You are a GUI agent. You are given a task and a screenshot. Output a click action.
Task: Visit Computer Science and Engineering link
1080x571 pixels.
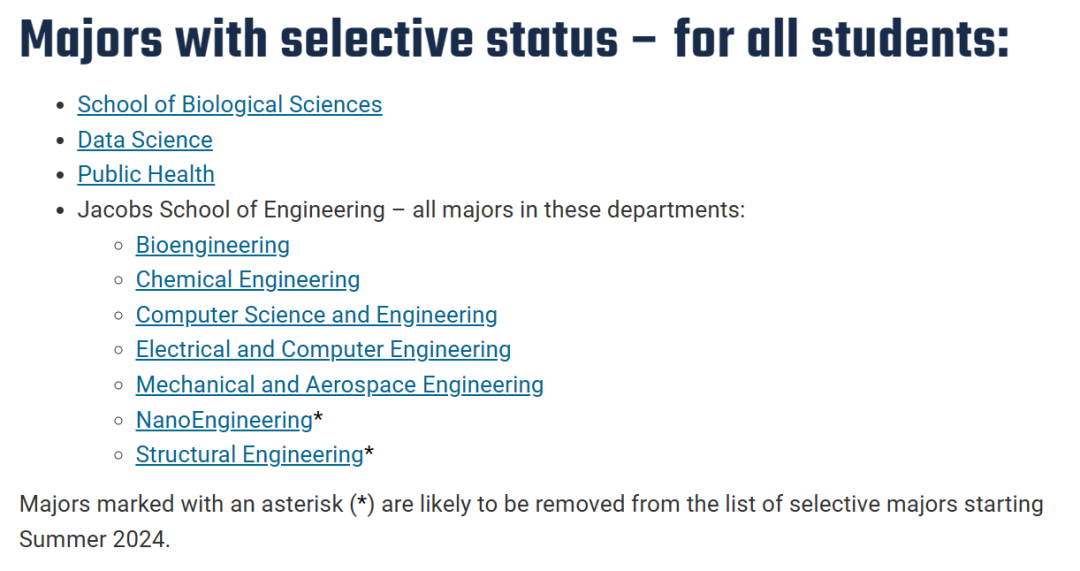(316, 315)
